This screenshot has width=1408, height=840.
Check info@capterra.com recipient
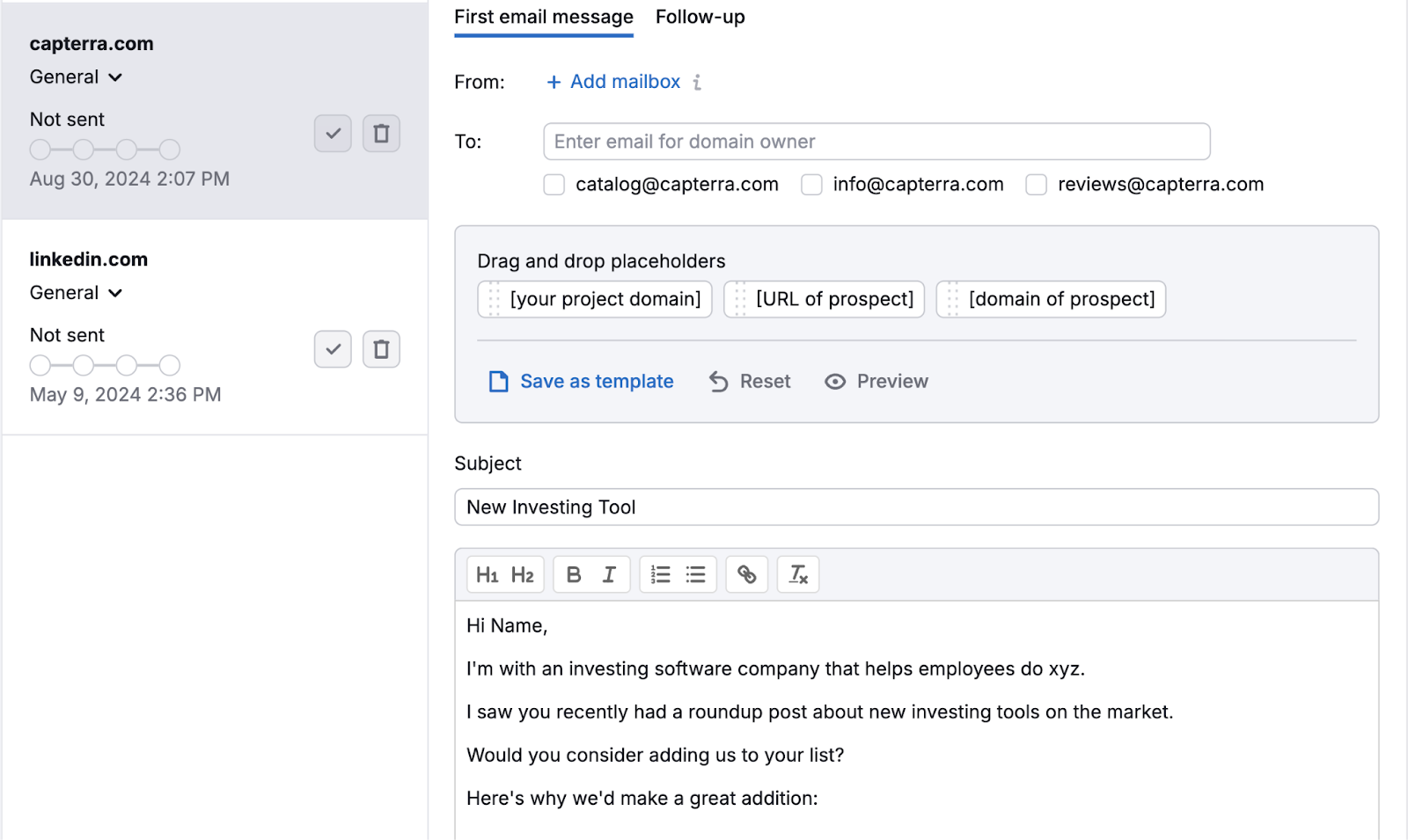coord(811,185)
